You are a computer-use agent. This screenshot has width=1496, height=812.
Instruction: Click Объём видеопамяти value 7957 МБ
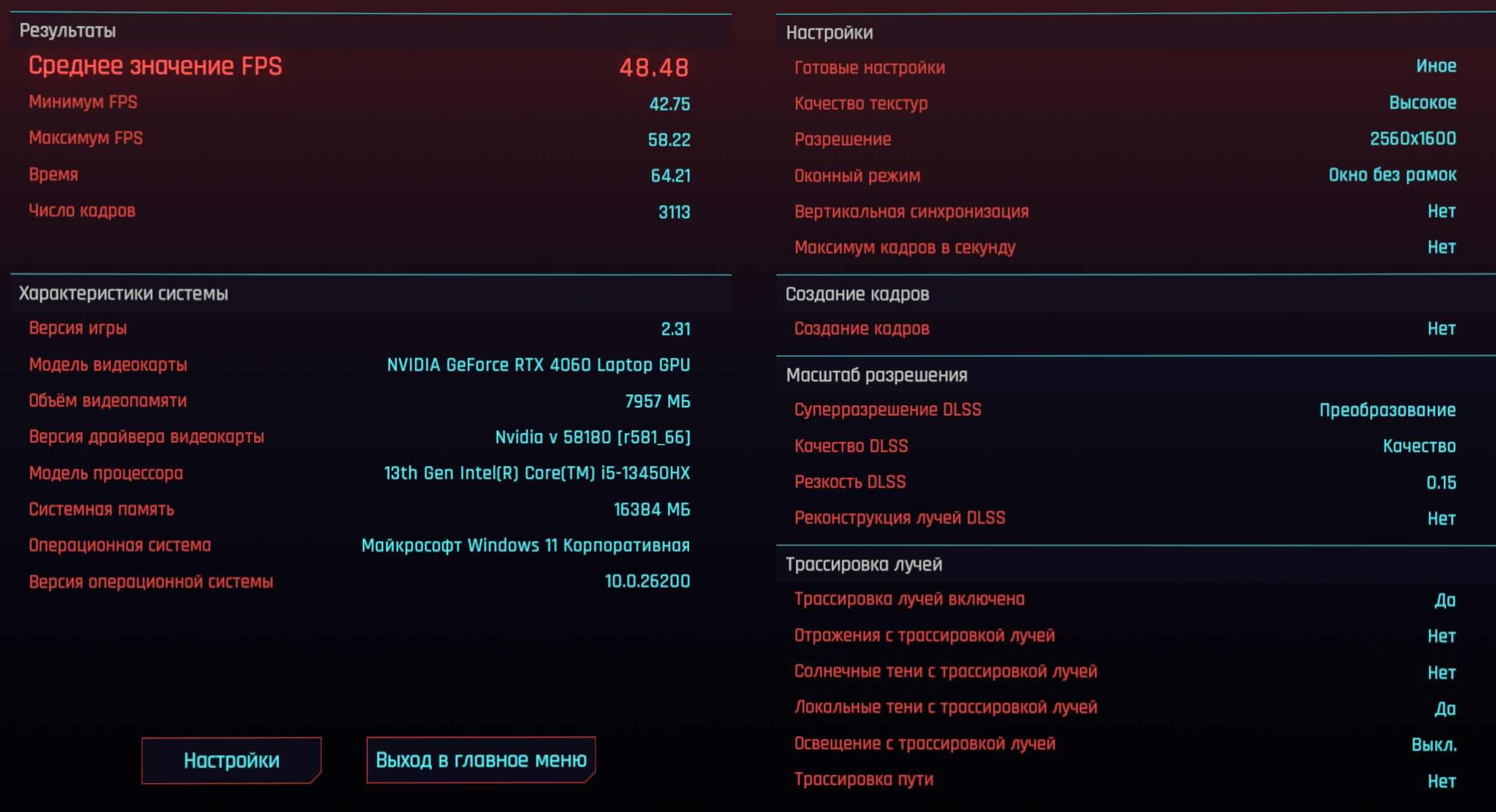657,401
